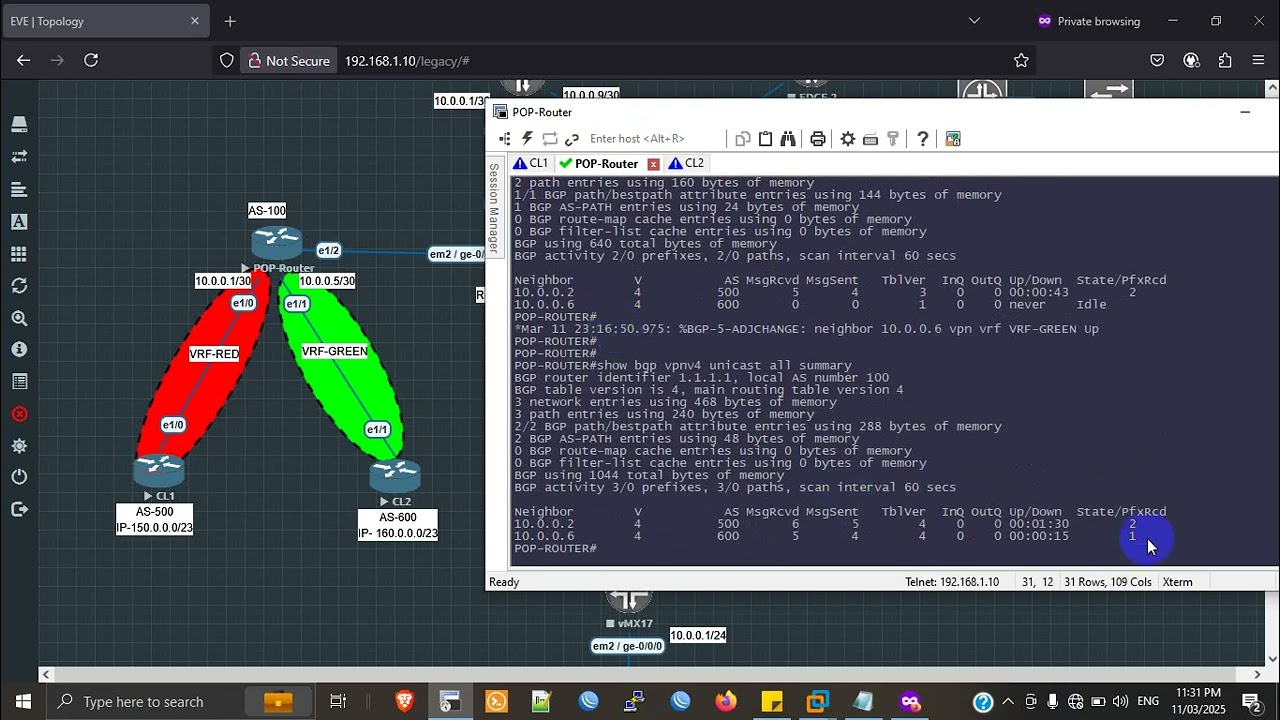This screenshot has width=1280, height=720.
Task: Switch to the CL2 session tab
Action: (x=687, y=163)
